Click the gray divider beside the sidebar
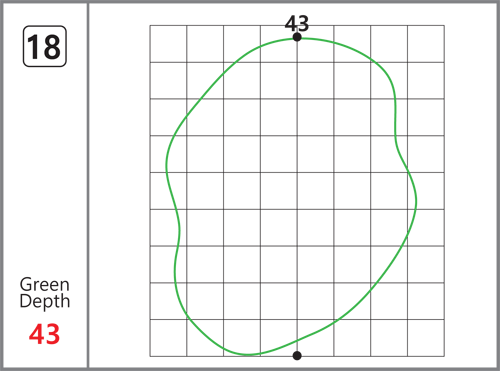Viewport: 500px width, 371px height. click(88, 185)
